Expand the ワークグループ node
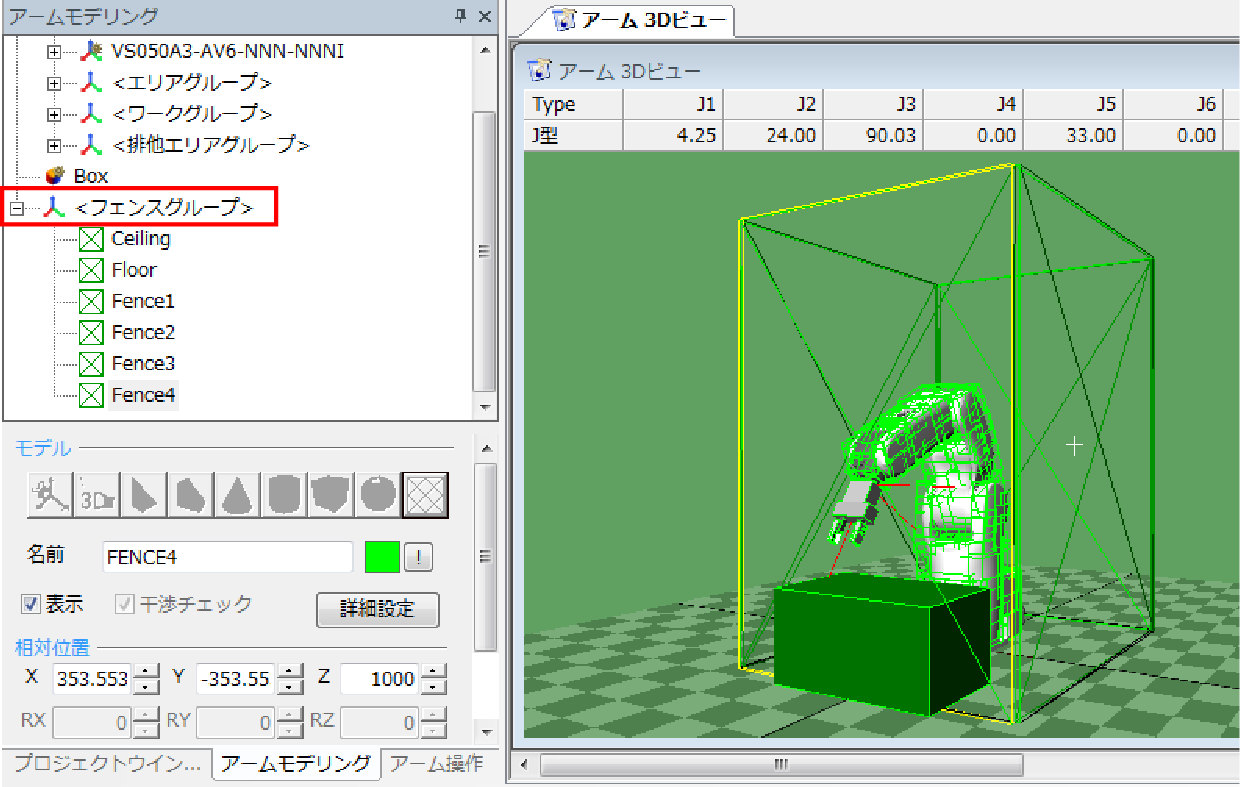This screenshot has height=787, width=1240. [x=54, y=114]
